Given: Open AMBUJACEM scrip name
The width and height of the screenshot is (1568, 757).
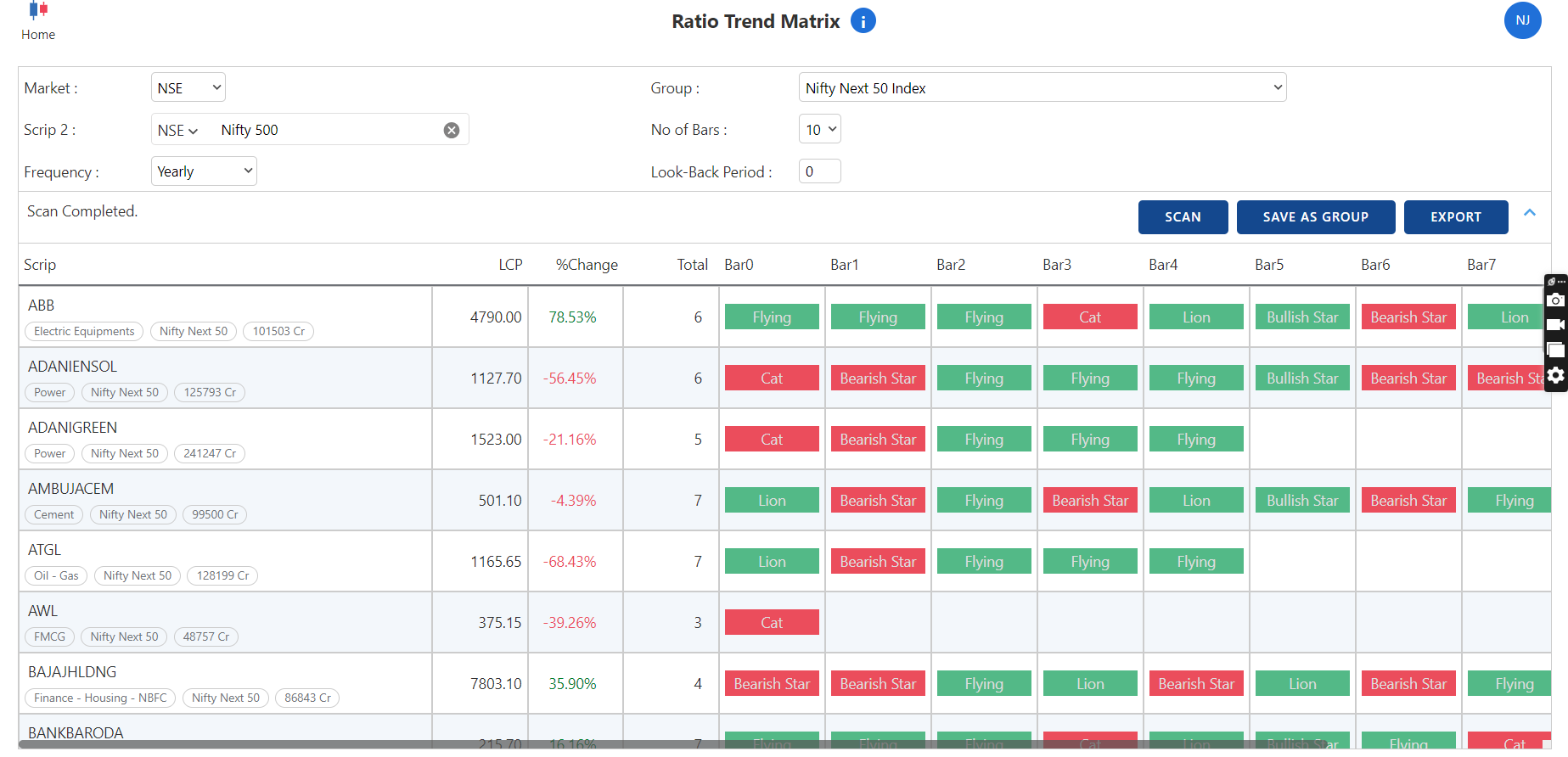Looking at the screenshot, I should point(70,489).
